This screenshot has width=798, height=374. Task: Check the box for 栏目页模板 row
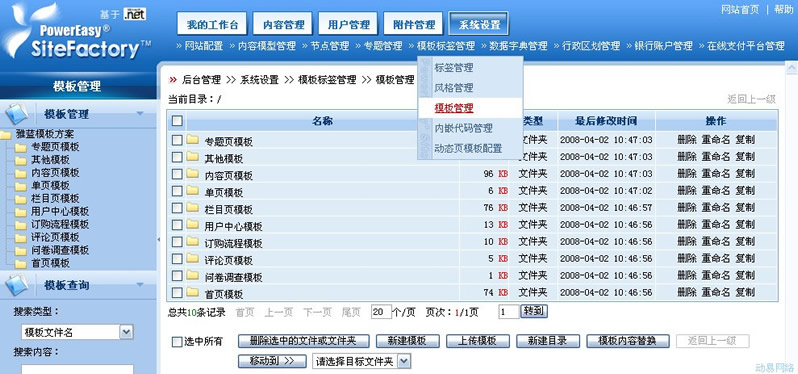(177, 208)
